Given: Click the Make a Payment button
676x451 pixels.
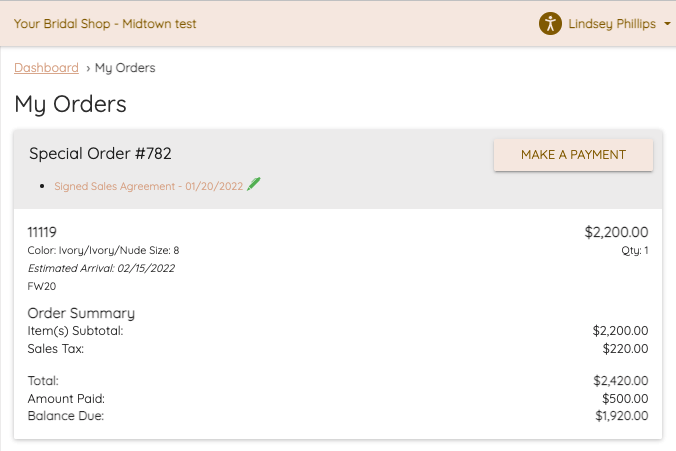Looking at the screenshot, I should 573,155.
